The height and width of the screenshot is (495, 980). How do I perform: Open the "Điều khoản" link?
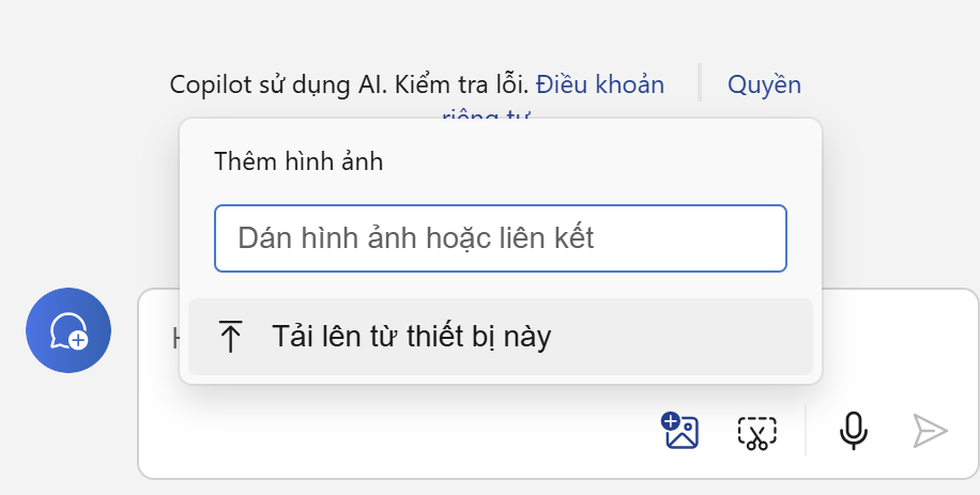[600, 84]
